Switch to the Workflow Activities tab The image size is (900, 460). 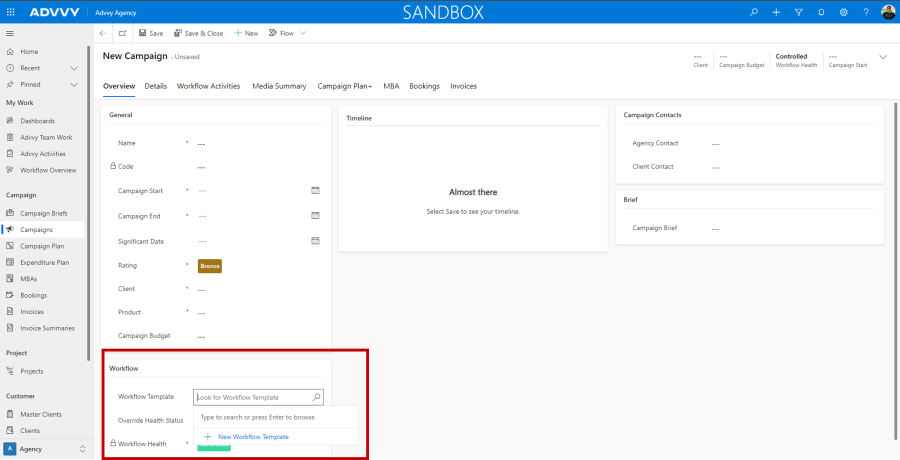(x=208, y=86)
